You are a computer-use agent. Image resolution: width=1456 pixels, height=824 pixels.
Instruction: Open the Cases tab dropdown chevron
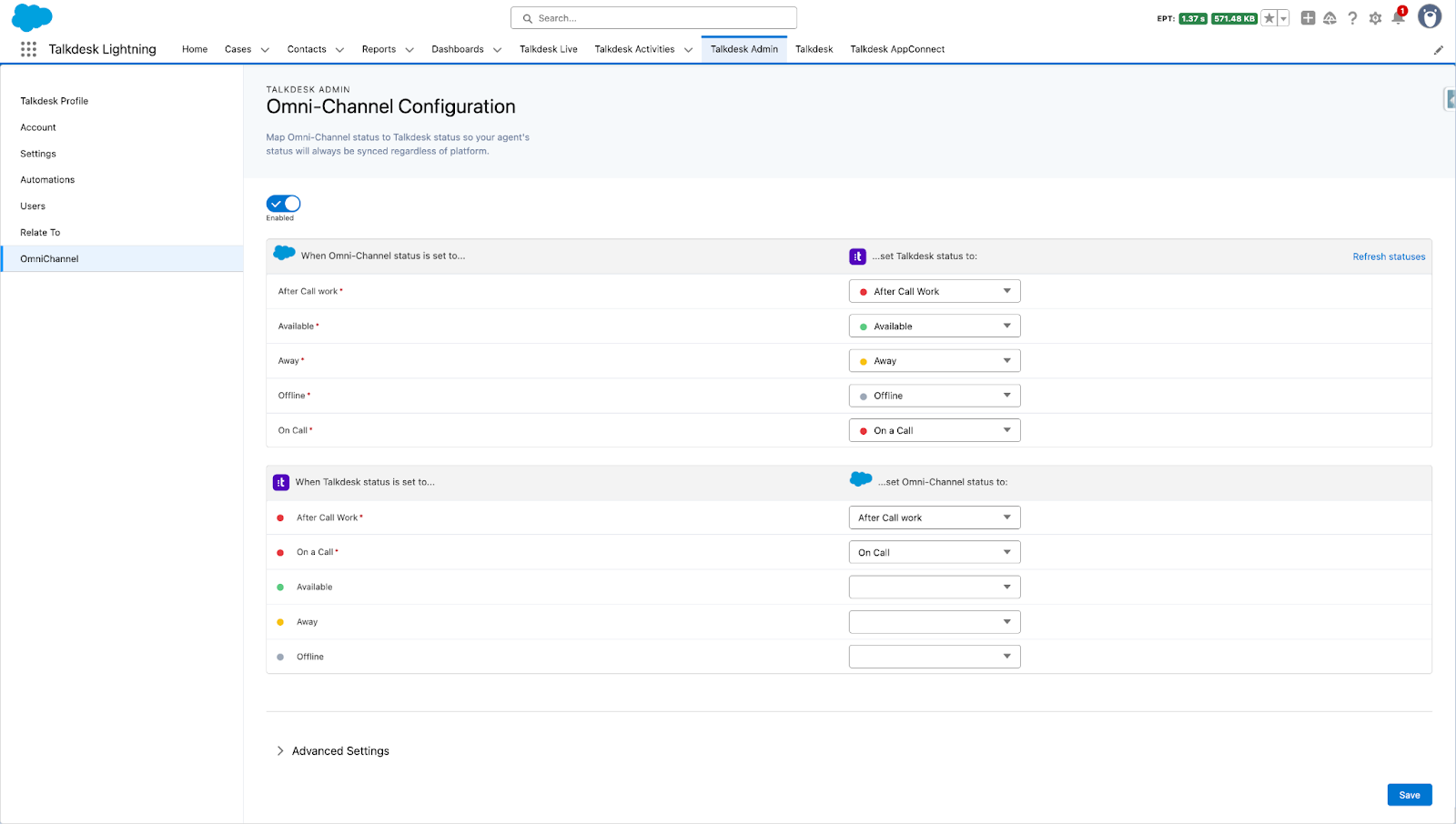click(265, 50)
